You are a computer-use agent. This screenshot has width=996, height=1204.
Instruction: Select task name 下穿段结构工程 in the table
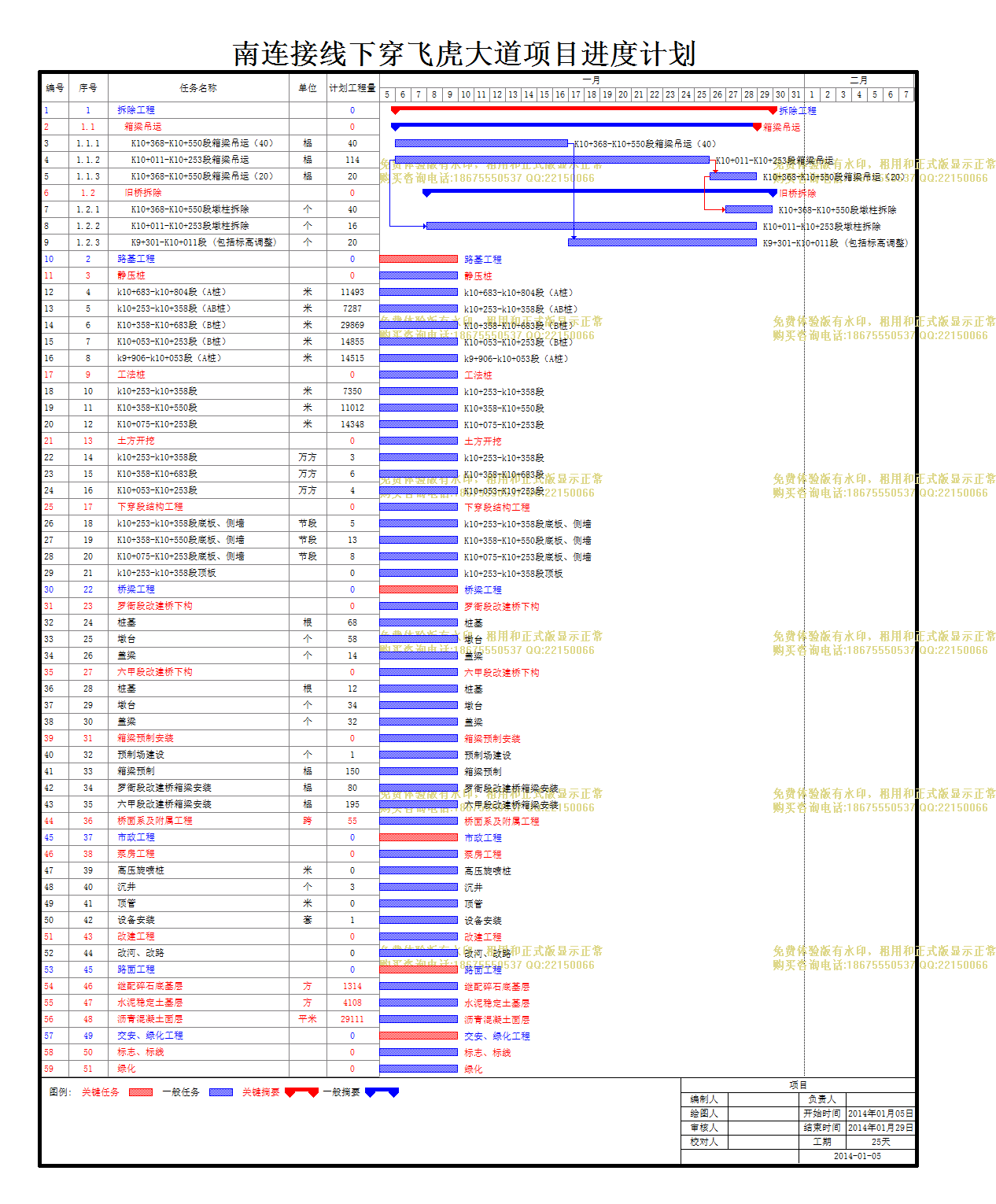(x=150, y=507)
